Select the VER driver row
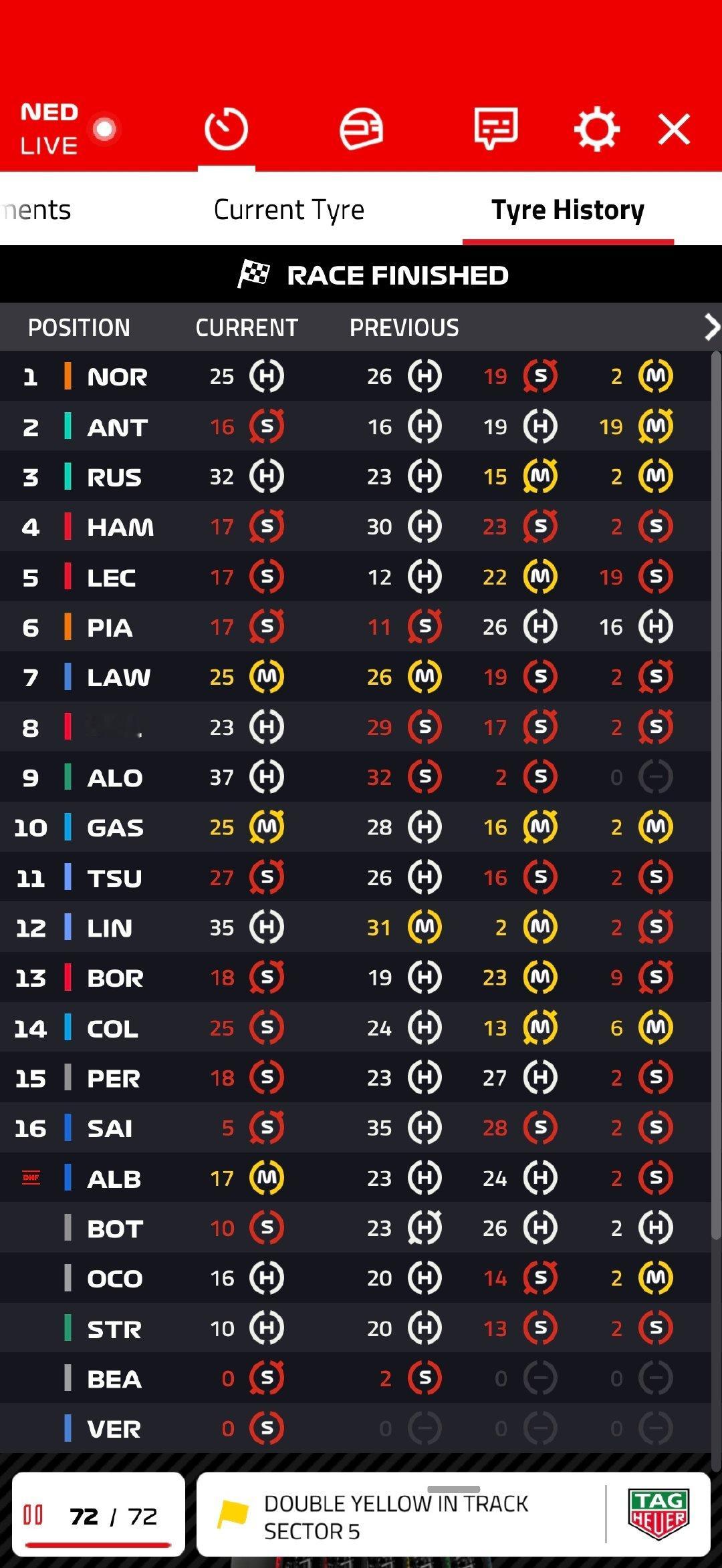The height and width of the screenshot is (1568, 722). pos(355,1428)
